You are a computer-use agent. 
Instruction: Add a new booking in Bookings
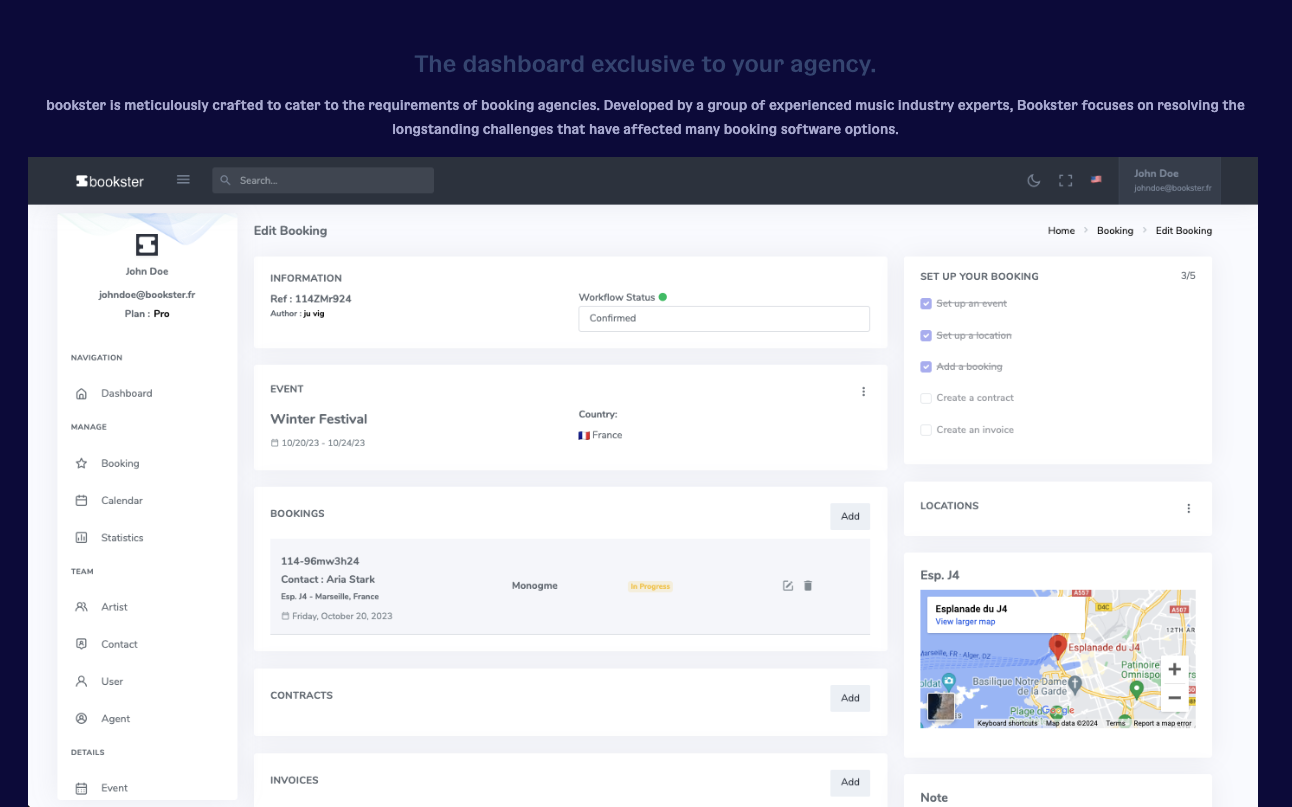[850, 516]
